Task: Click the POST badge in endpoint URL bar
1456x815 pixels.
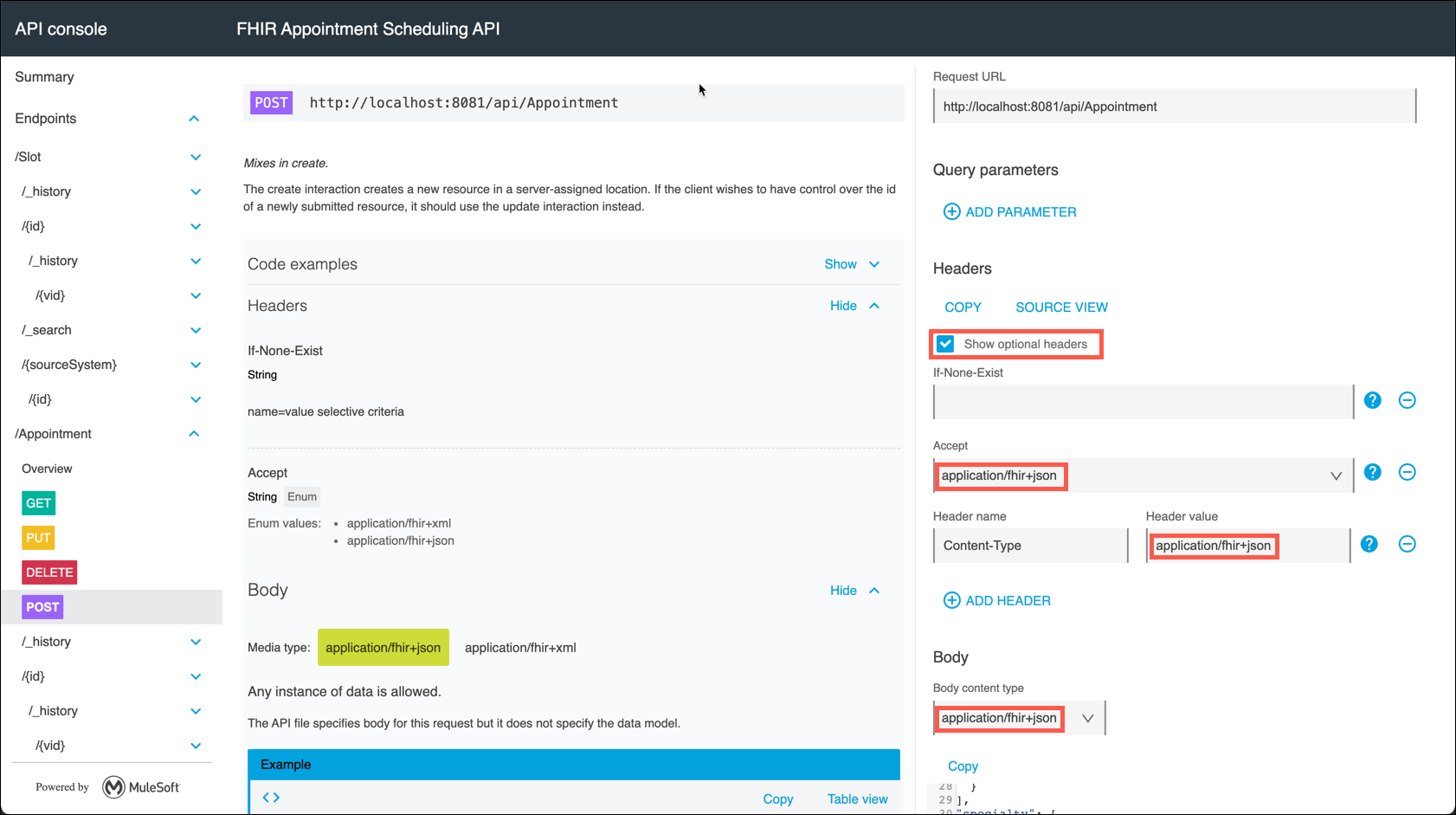Action: click(x=271, y=102)
